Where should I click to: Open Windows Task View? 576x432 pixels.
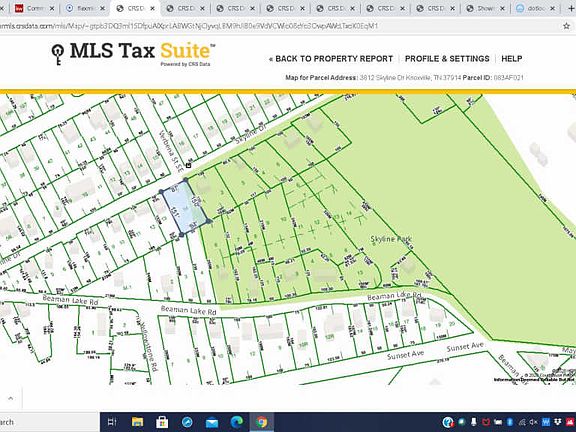pos(112,422)
